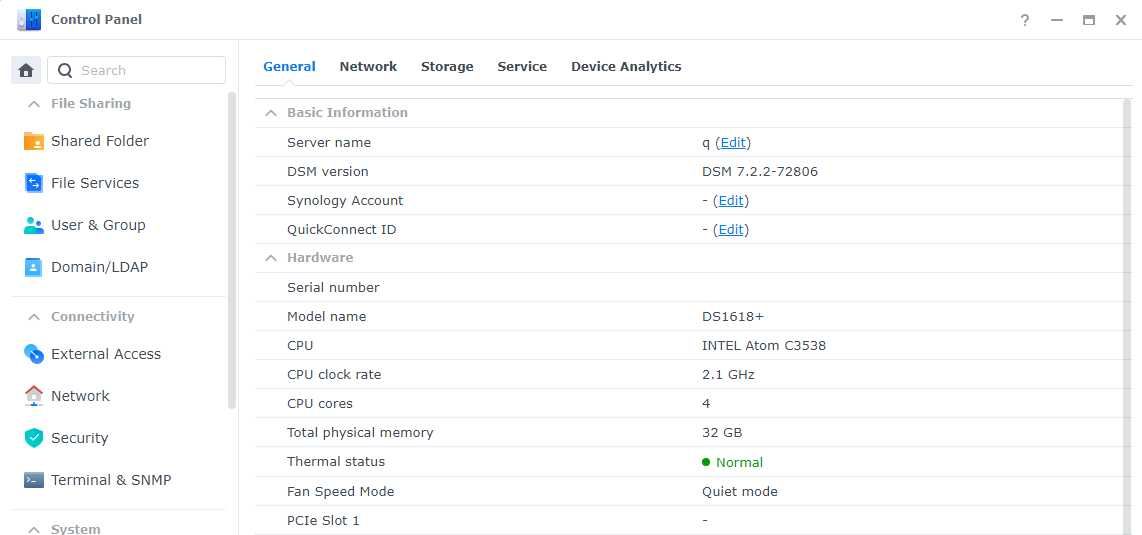The width and height of the screenshot is (1142, 535).
Task: Open the Device Analytics tab
Action: 626,66
